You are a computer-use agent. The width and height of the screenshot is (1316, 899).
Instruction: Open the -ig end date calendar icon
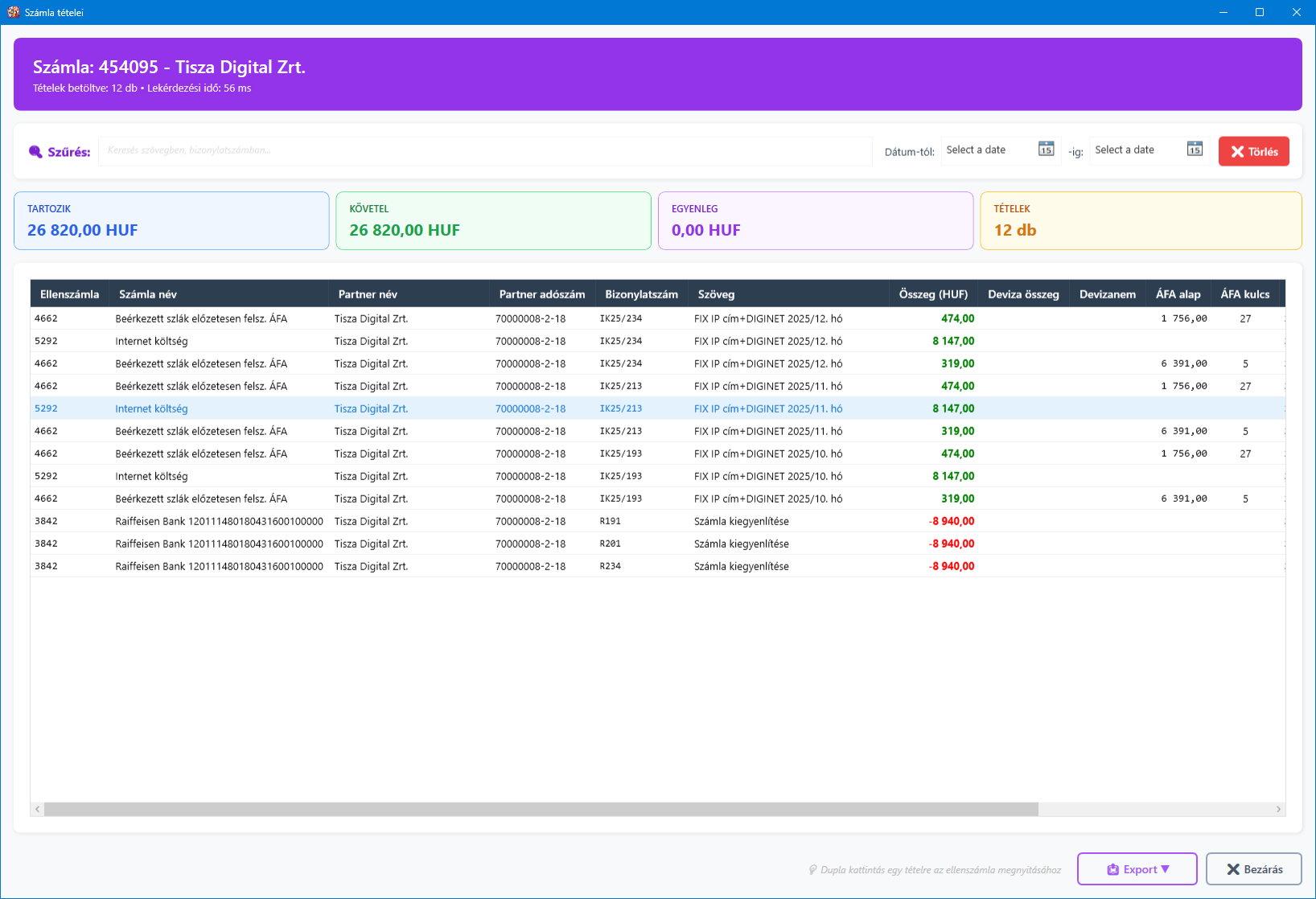pyautogui.click(x=1195, y=150)
